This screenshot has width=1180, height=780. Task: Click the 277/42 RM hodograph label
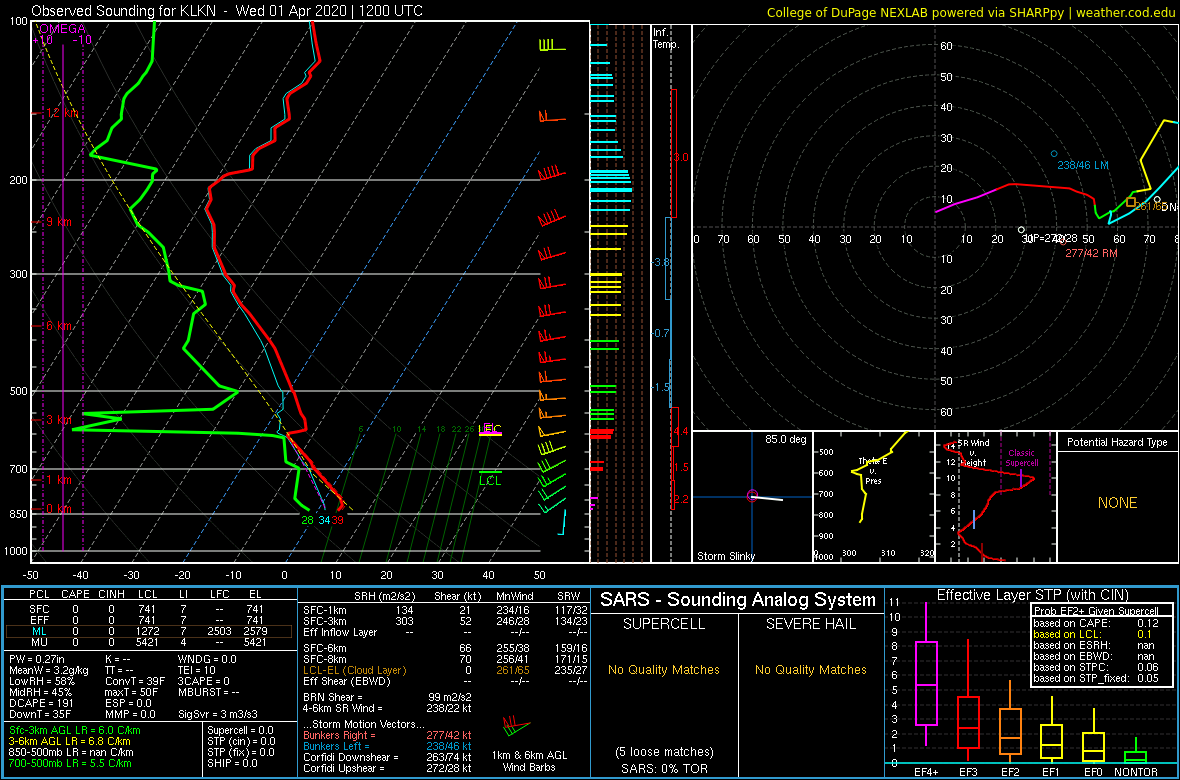point(1090,254)
